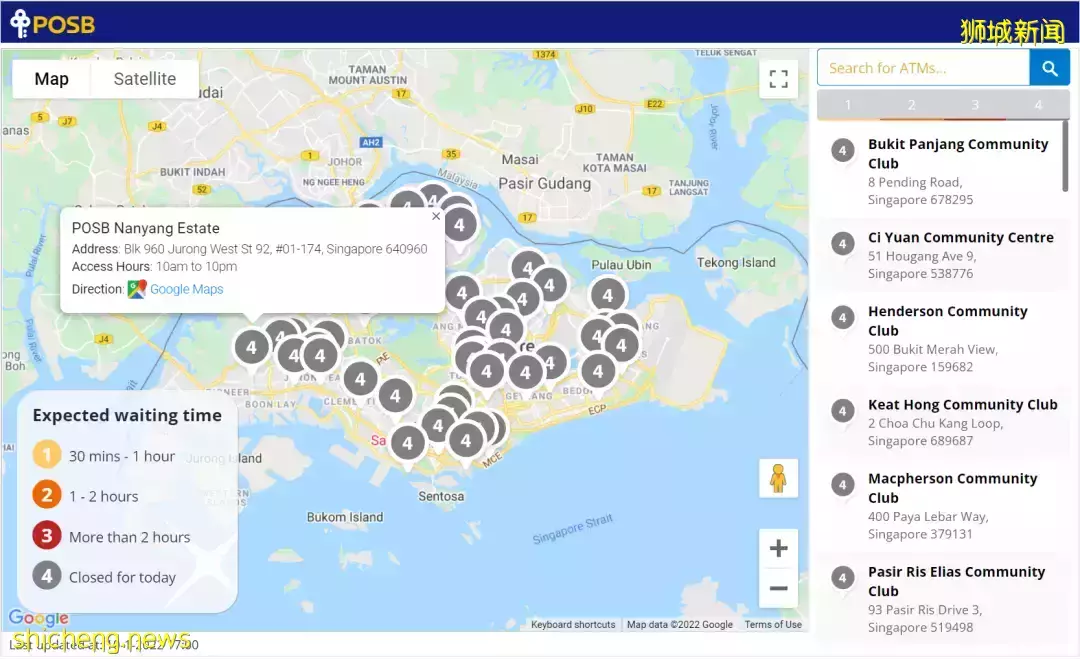Select filter tab 1

point(848,105)
